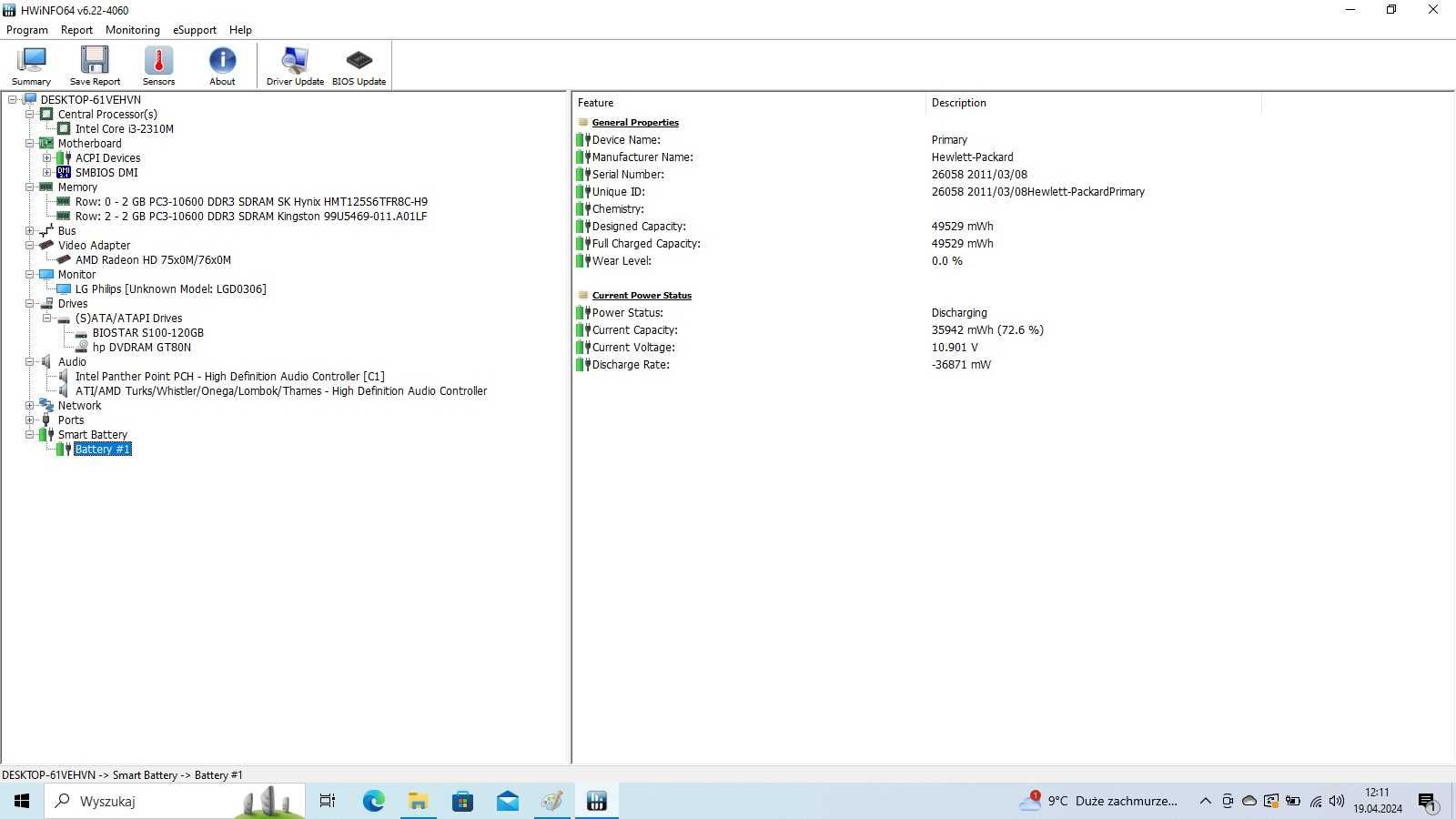Select Intel Core i3-2310M processor entry

pyautogui.click(x=125, y=129)
